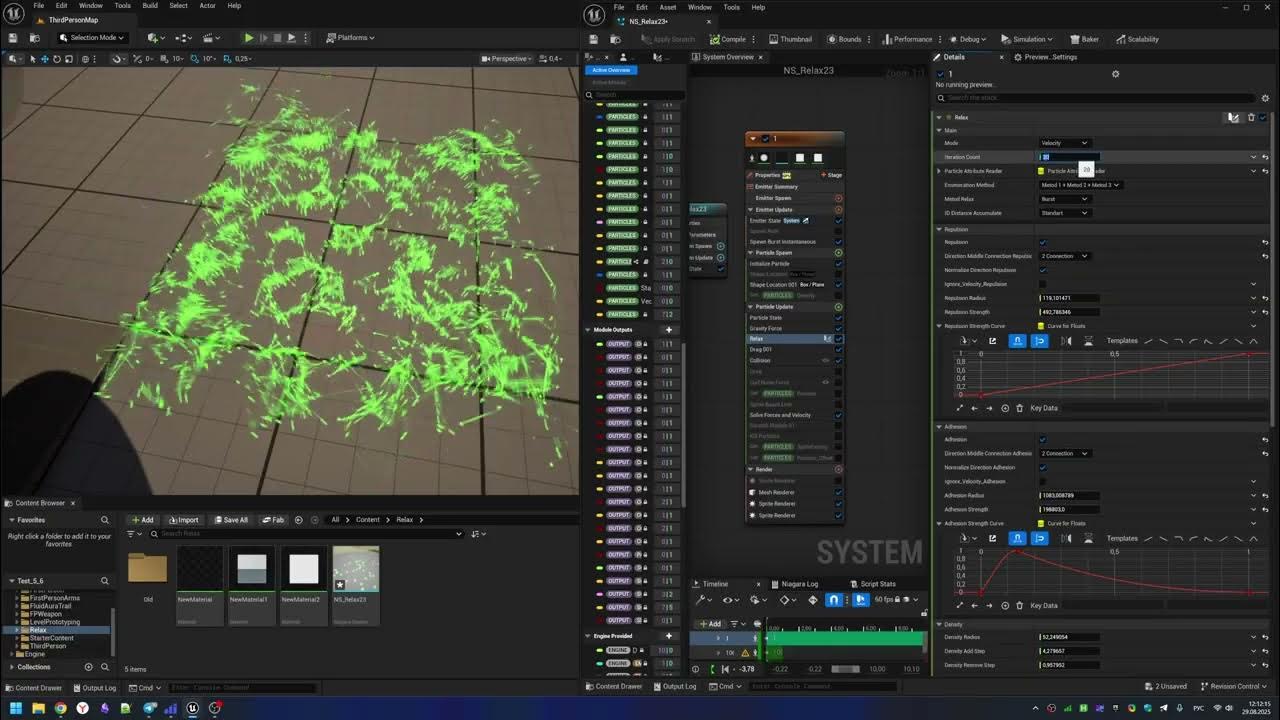1280x720 pixels.
Task: Toggle the Spawn Burst Instantaneous checkbox
Action: coord(838,242)
